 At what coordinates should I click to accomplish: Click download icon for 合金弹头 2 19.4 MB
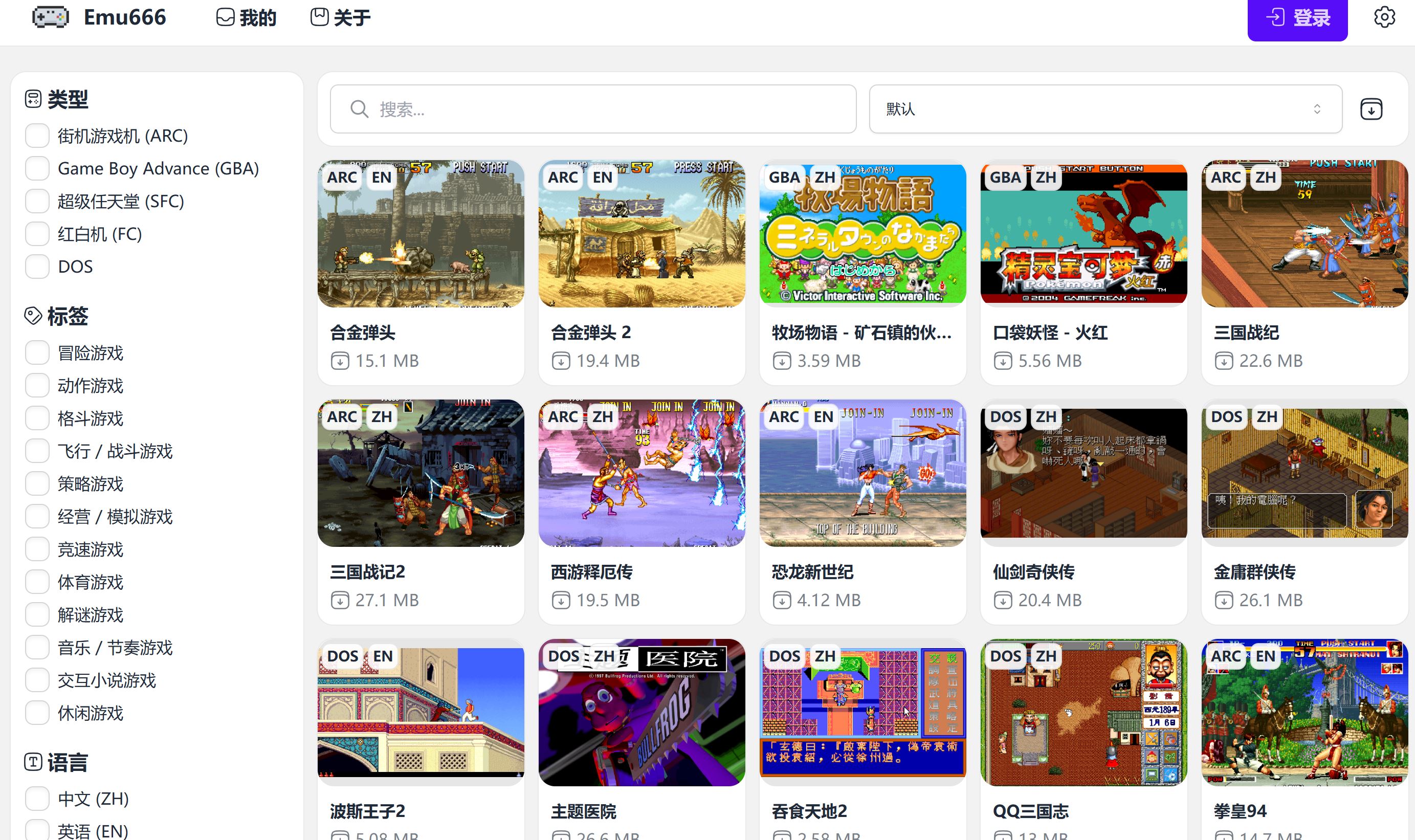point(561,361)
